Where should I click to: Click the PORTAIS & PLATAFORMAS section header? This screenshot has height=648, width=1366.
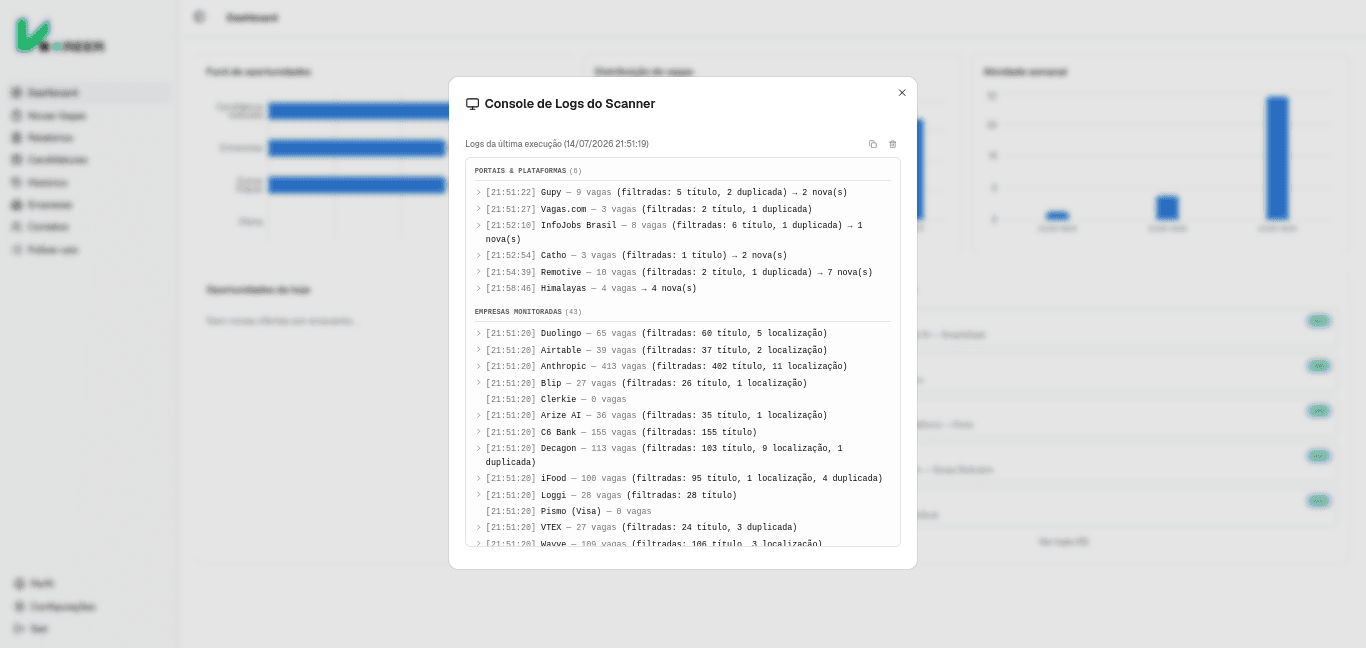coord(528,171)
